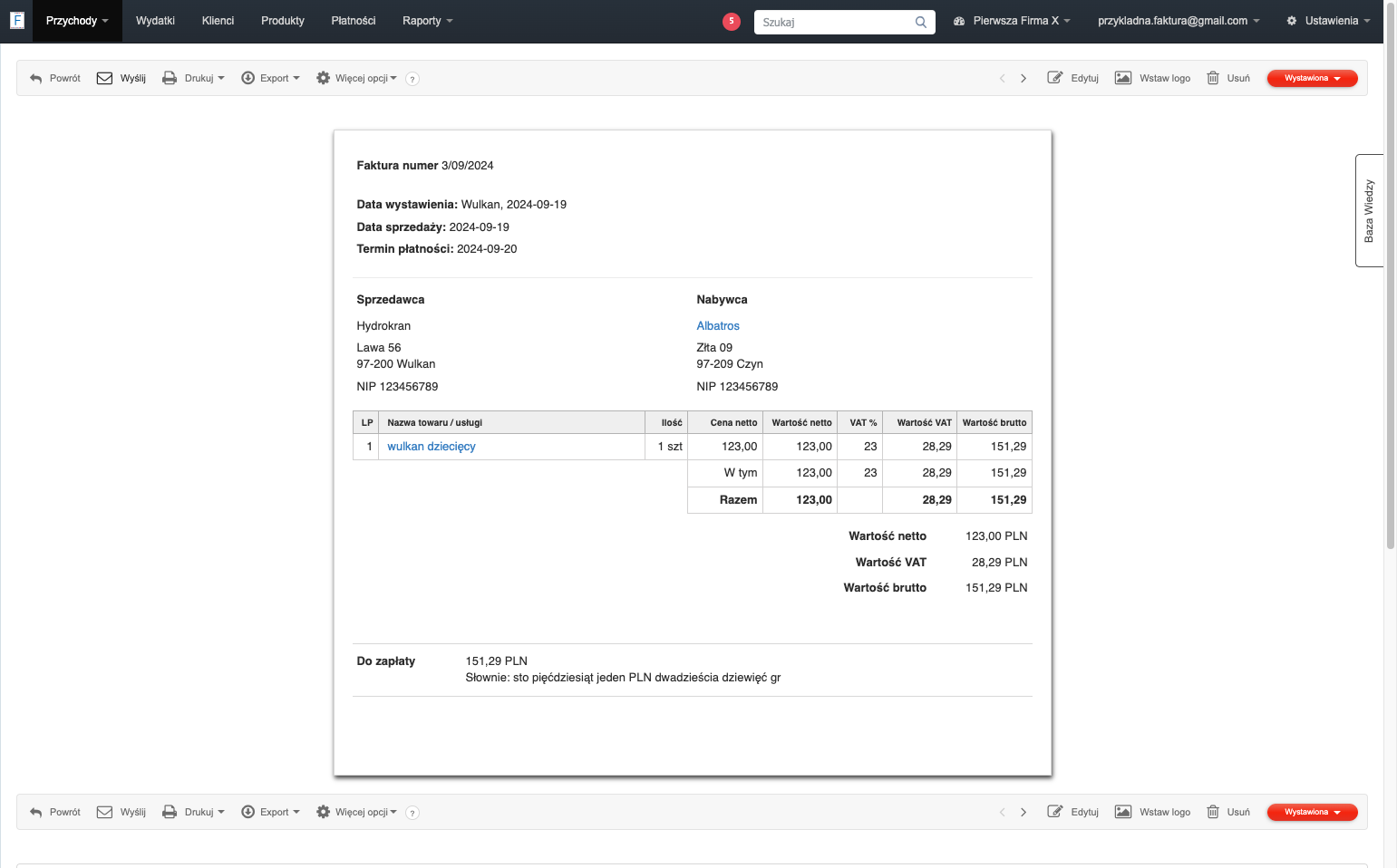
Task: Click Wstaw logo in the top toolbar
Action: 1153,79
